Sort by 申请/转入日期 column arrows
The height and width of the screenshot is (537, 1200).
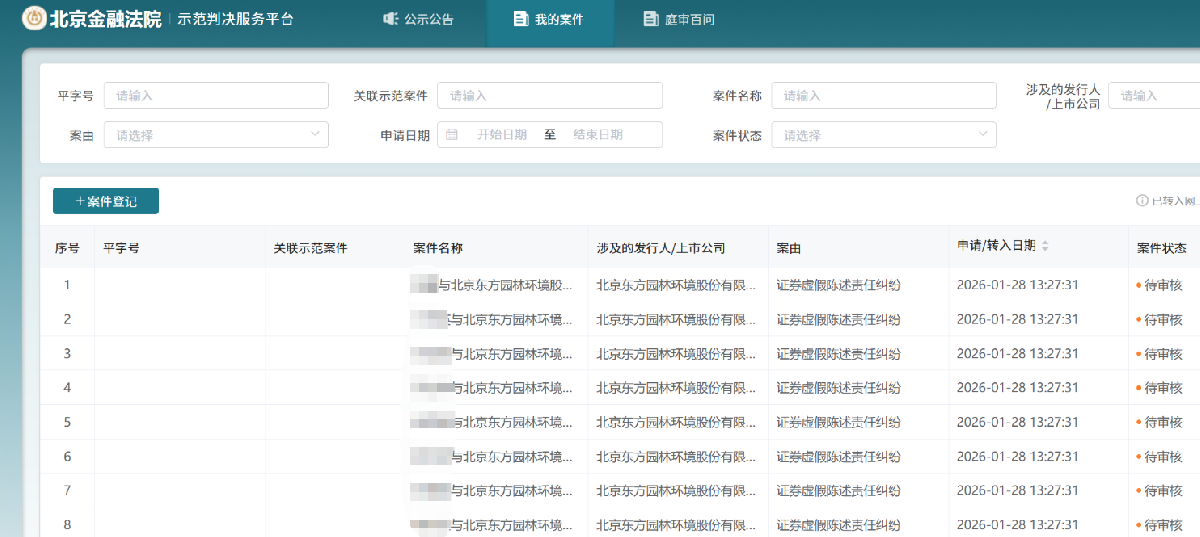(1046, 246)
